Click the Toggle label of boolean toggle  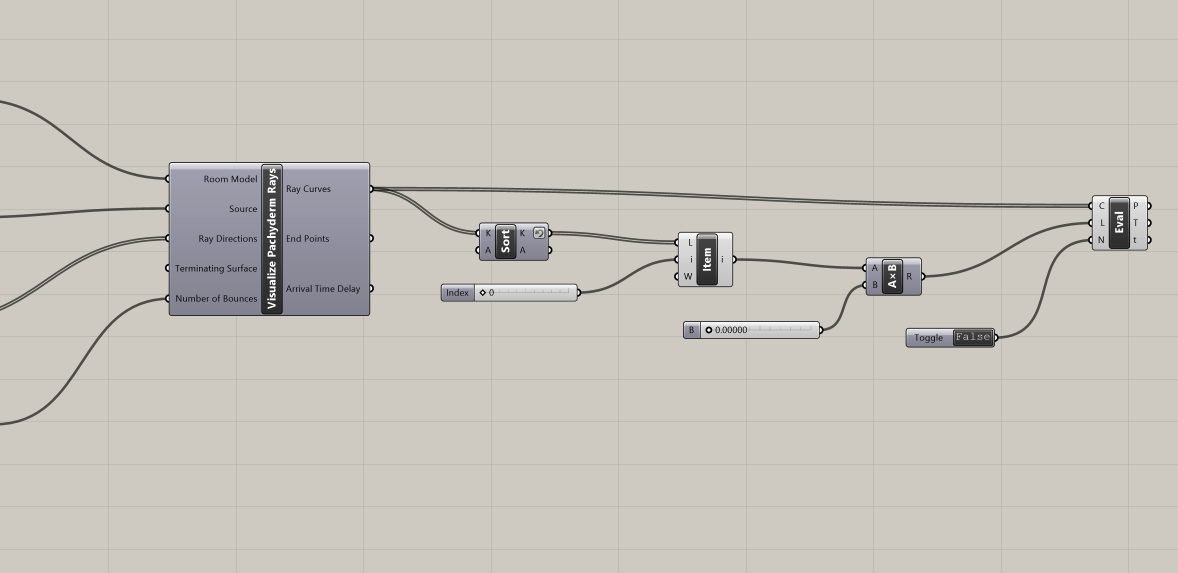point(929,338)
